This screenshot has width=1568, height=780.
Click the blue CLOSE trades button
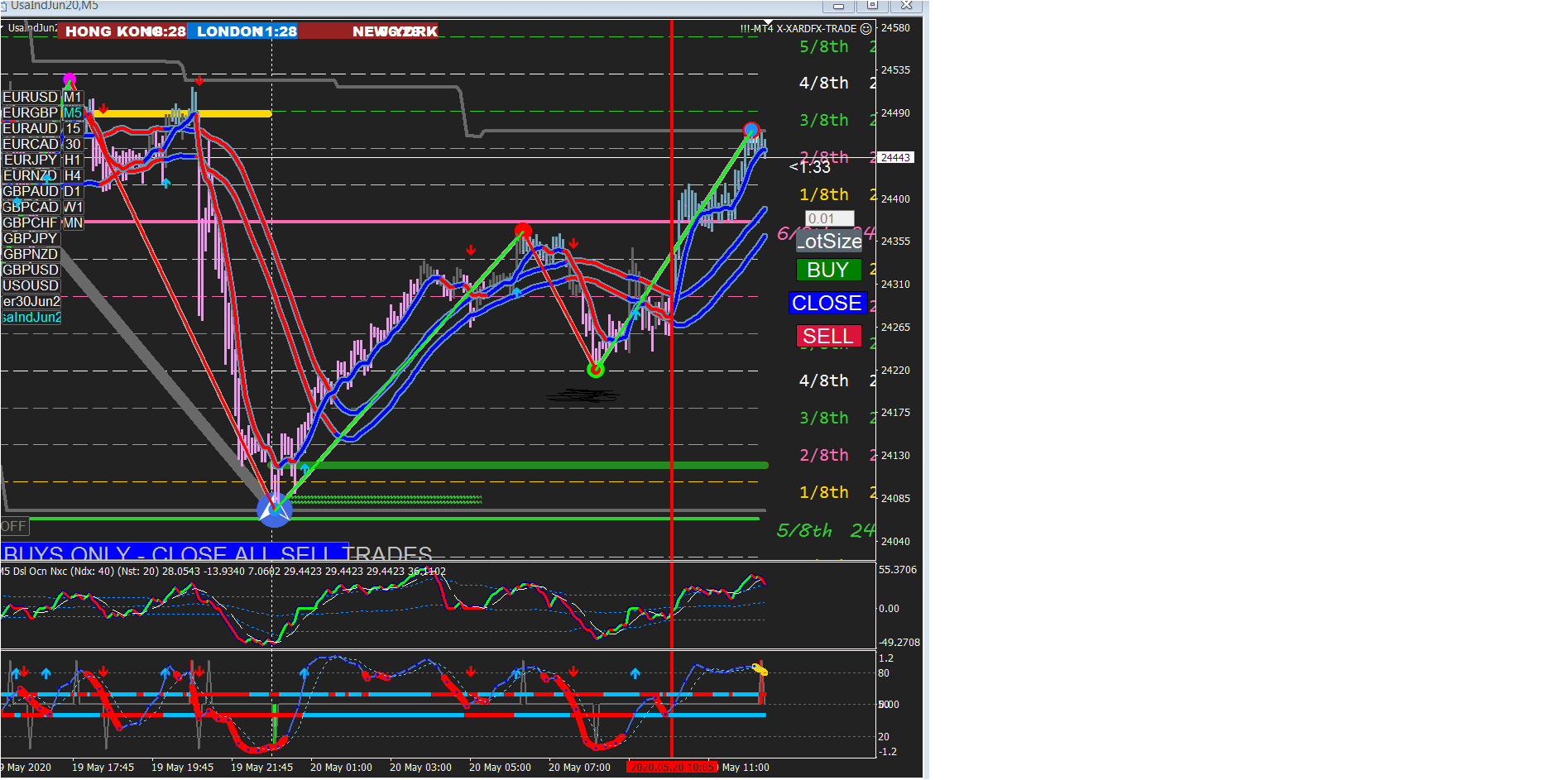(x=827, y=303)
